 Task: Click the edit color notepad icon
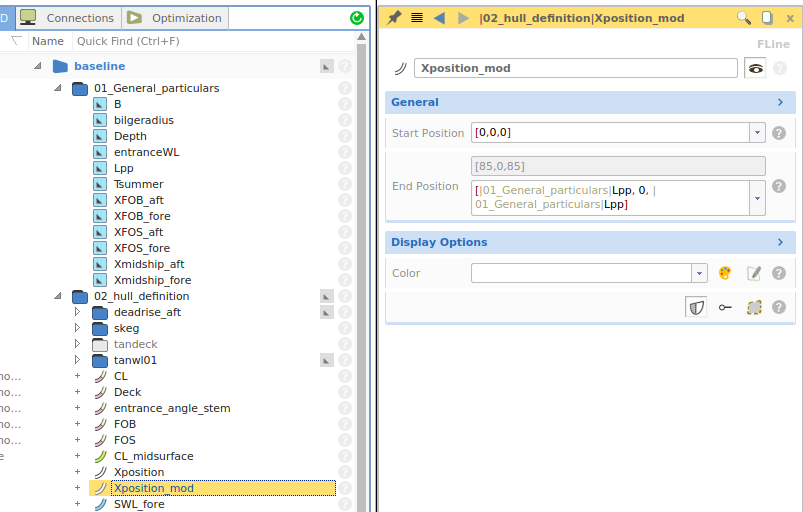[x=753, y=273]
